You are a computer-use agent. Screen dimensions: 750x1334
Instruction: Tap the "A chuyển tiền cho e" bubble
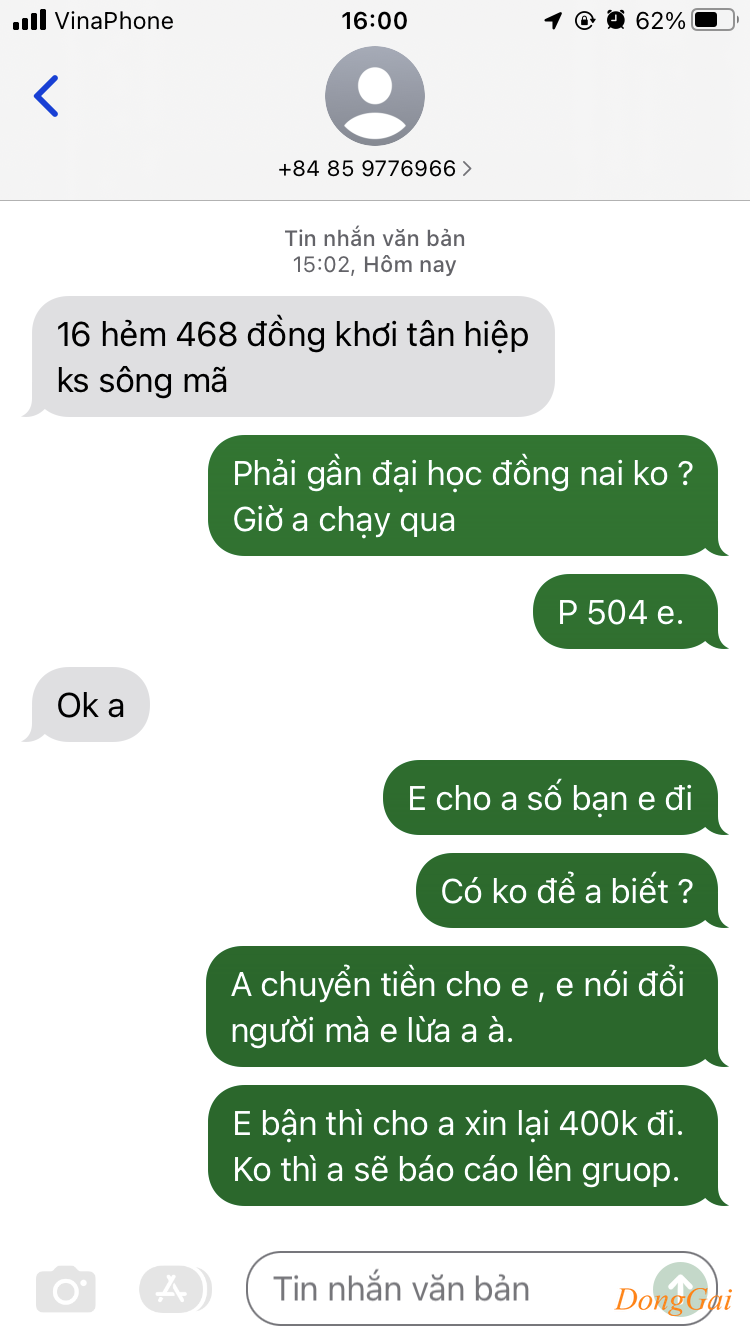point(467,1006)
